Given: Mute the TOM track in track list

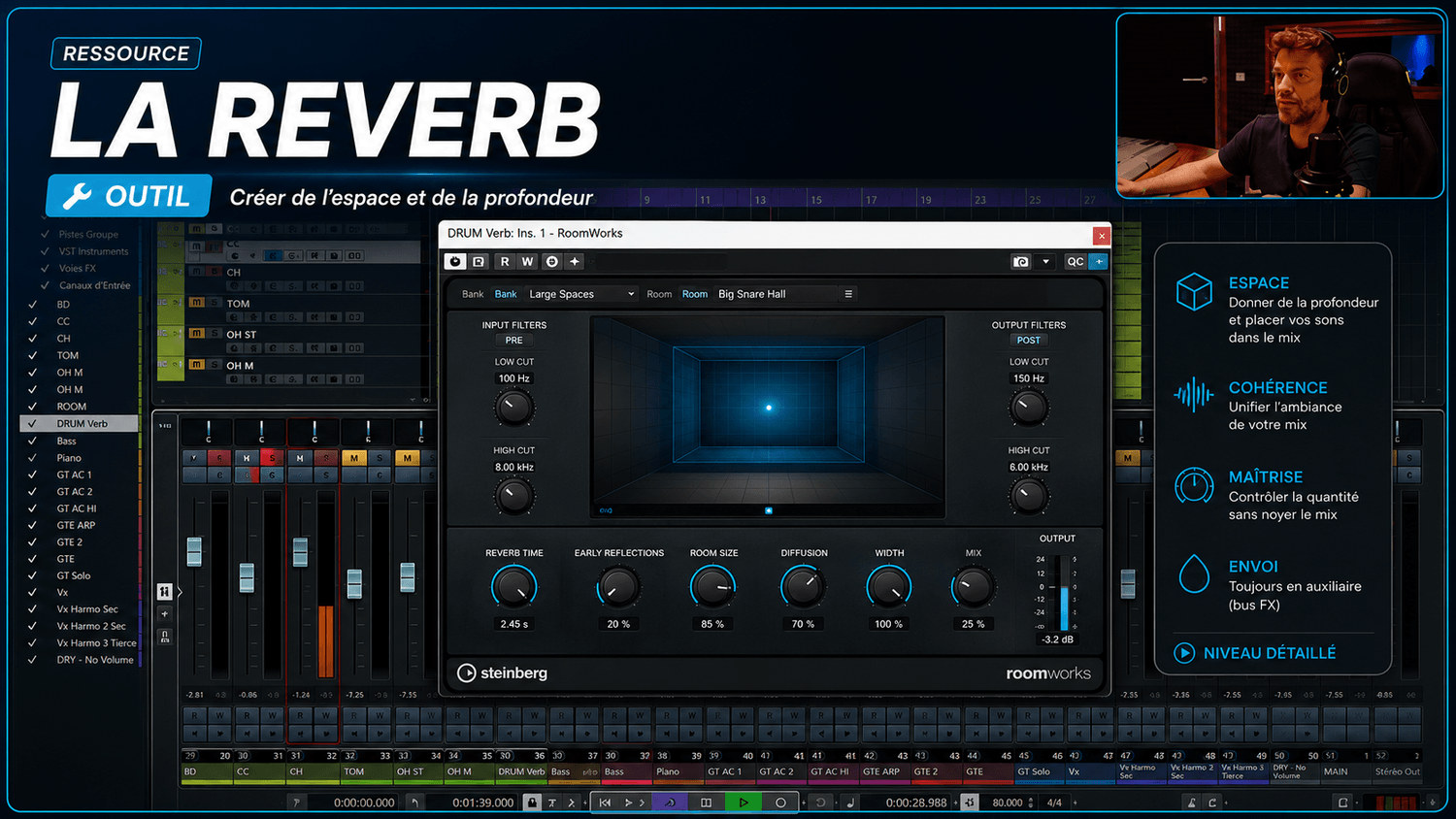Looking at the screenshot, I should (x=197, y=303).
